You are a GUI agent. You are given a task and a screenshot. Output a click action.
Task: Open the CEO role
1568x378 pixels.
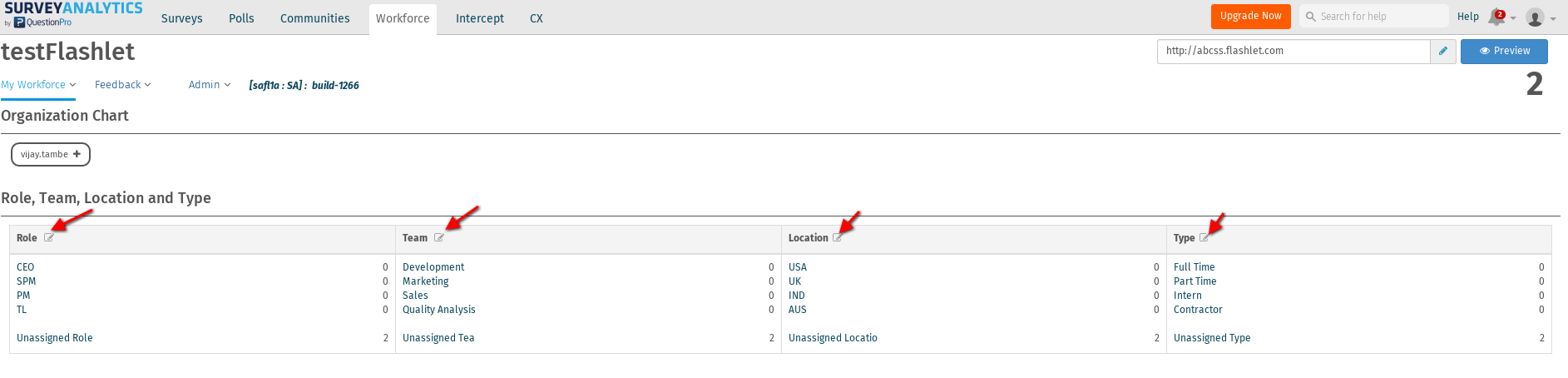[26, 267]
